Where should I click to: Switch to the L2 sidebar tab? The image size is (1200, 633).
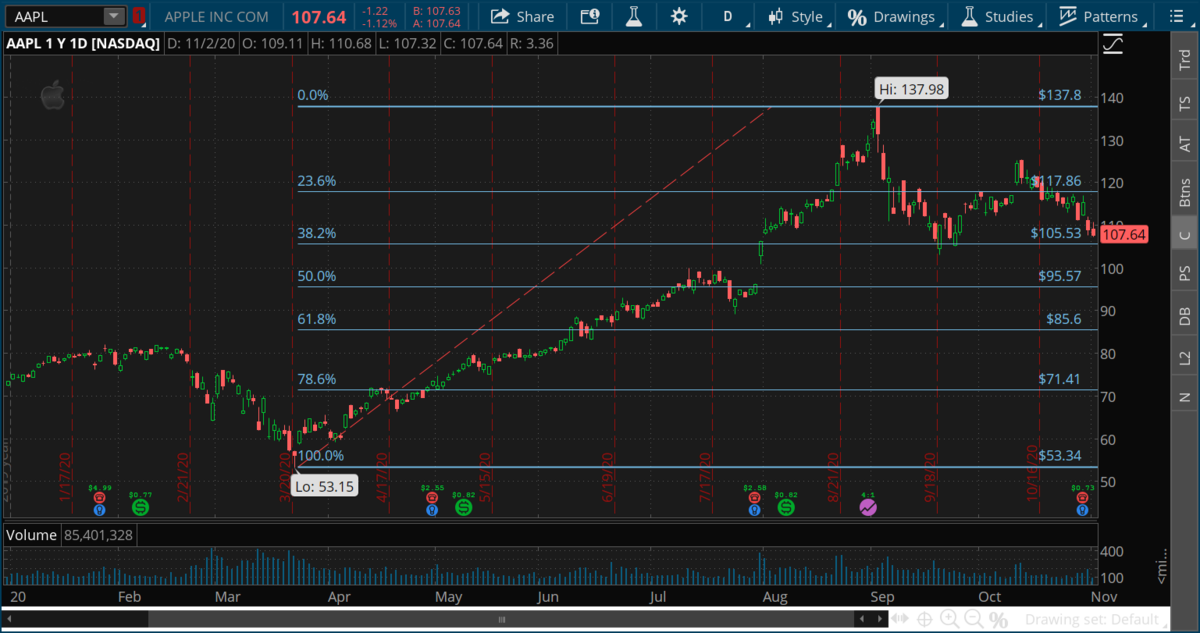pos(1184,357)
